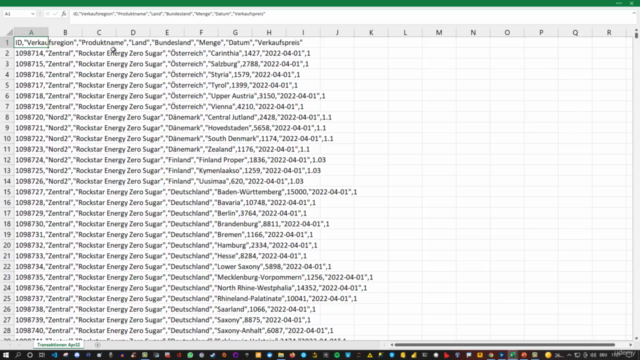Select column D header
The height and width of the screenshot is (360, 640).
click(x=133, y=32)
